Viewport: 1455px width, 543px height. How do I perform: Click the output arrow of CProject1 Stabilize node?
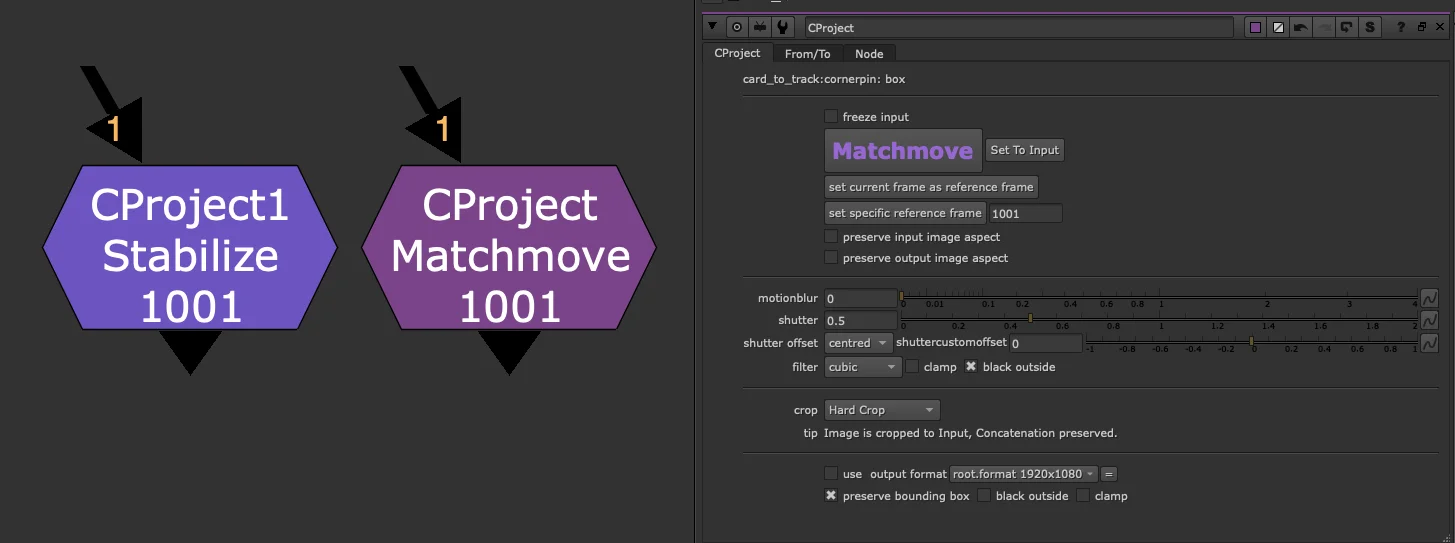coord(190,351)
